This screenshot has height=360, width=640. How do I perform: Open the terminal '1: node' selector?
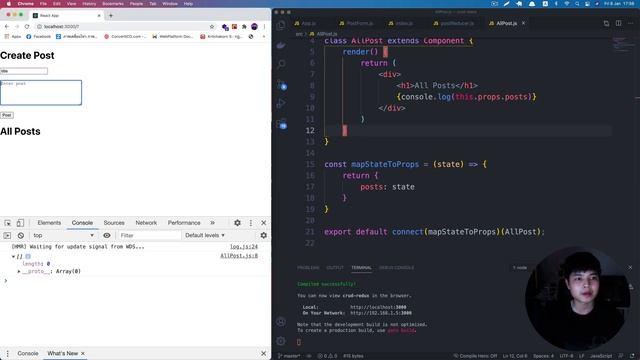pyautogui.click(x=520, y=268)
